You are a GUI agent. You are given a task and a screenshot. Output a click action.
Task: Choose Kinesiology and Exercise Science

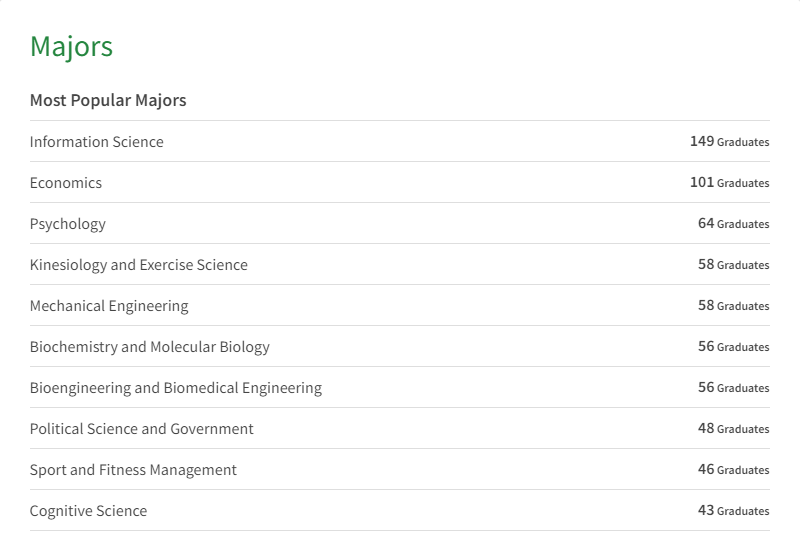tap(139, 265)
